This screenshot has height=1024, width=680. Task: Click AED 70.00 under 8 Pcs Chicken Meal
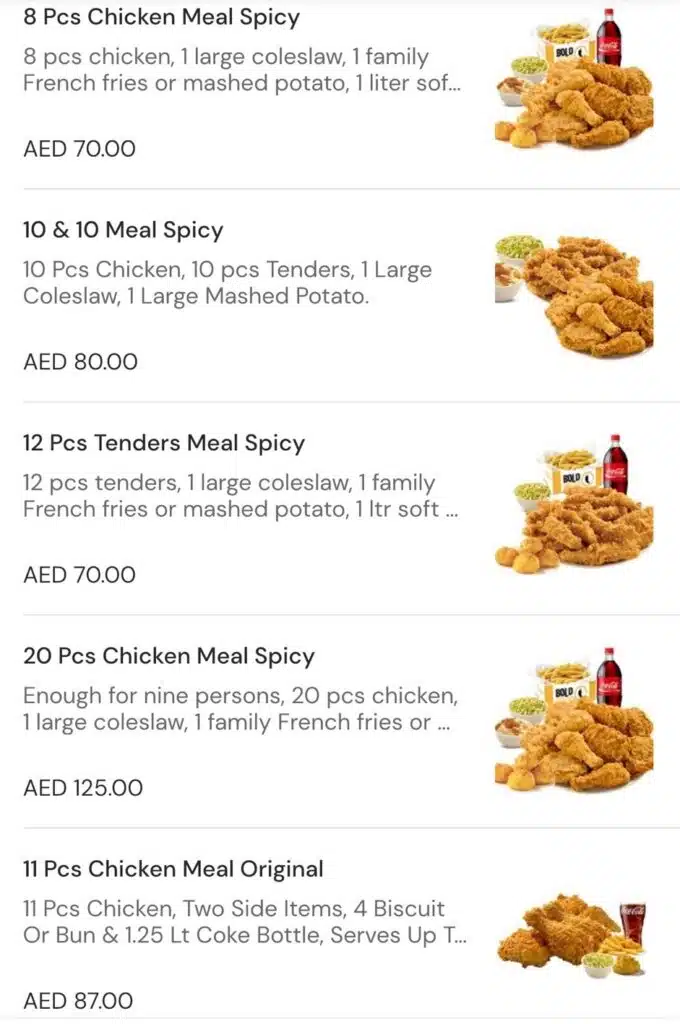coord(80,149)
